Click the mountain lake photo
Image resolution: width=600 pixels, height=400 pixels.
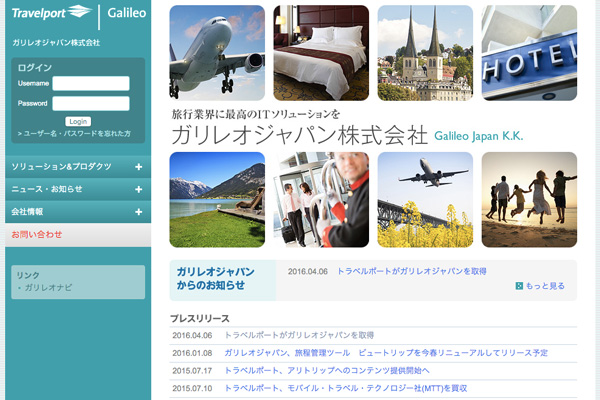point(217,199)
